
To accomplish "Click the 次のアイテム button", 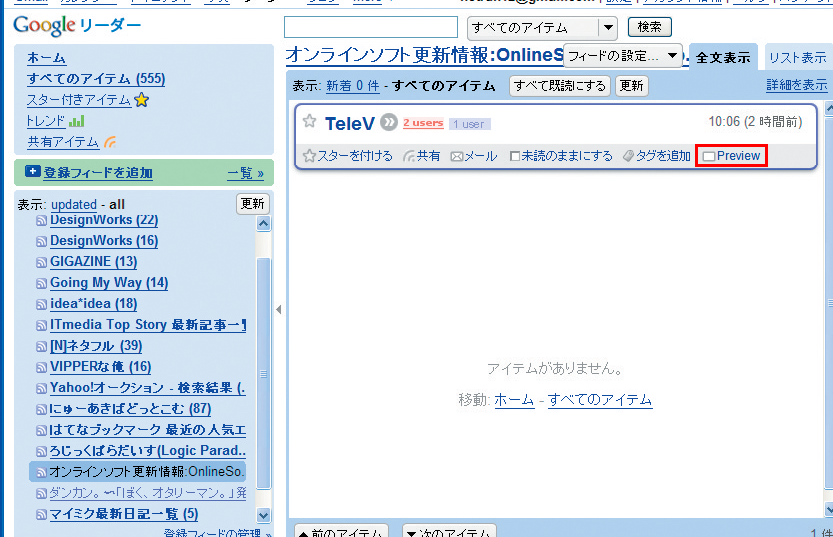I will click(x=449, y=531).
